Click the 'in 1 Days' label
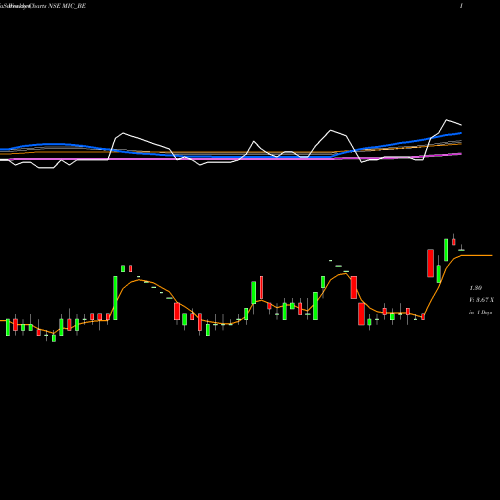 coord(480,313)
